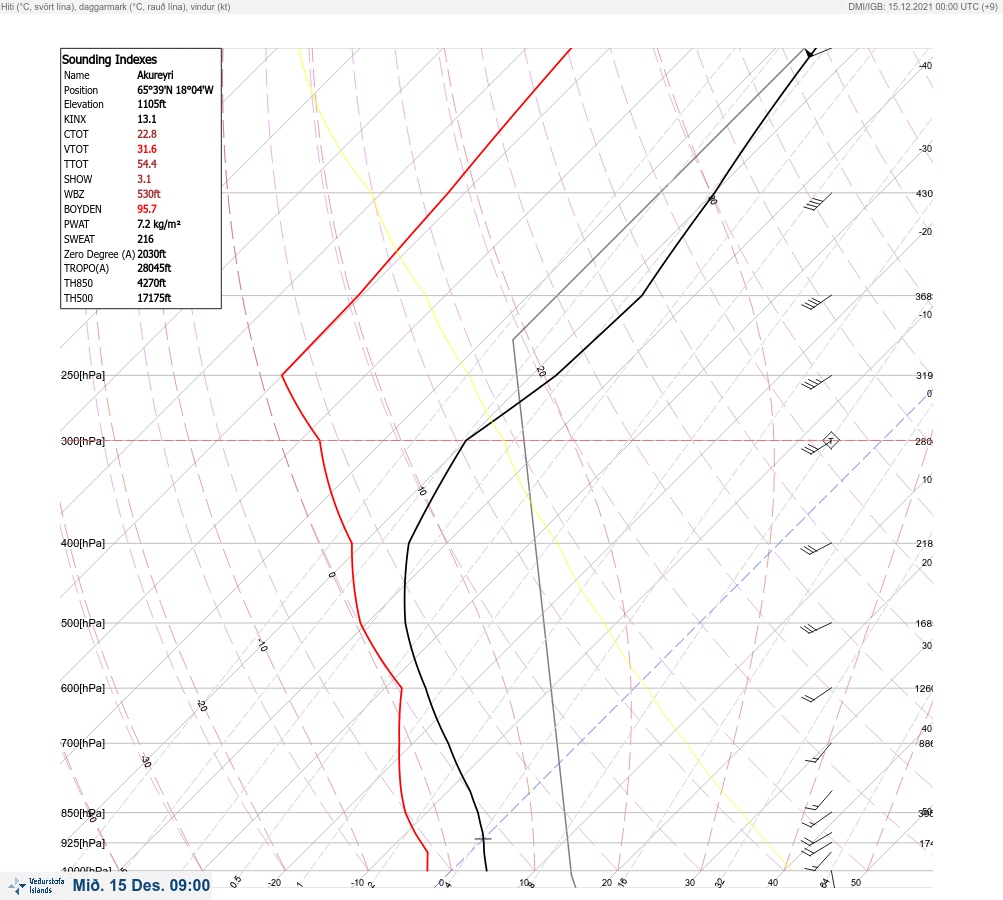Screen dimensions: 1003x900
Task: Click the DMI/IGB 15.12.2021 00:00 UTC header
Action: [x=922, y=6]
